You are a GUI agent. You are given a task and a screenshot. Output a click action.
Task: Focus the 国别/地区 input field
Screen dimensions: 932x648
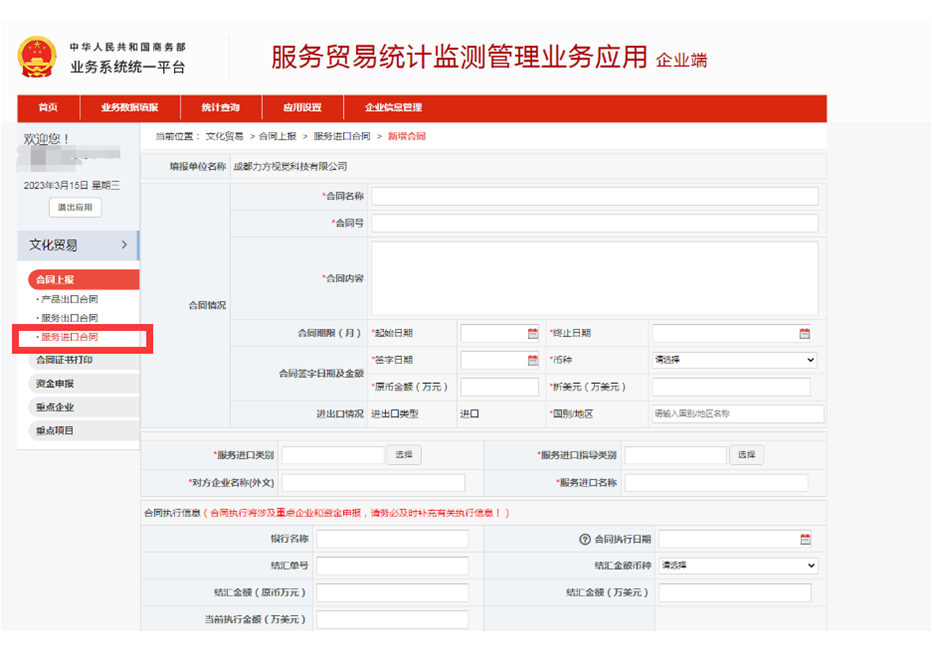click(737, 413)
